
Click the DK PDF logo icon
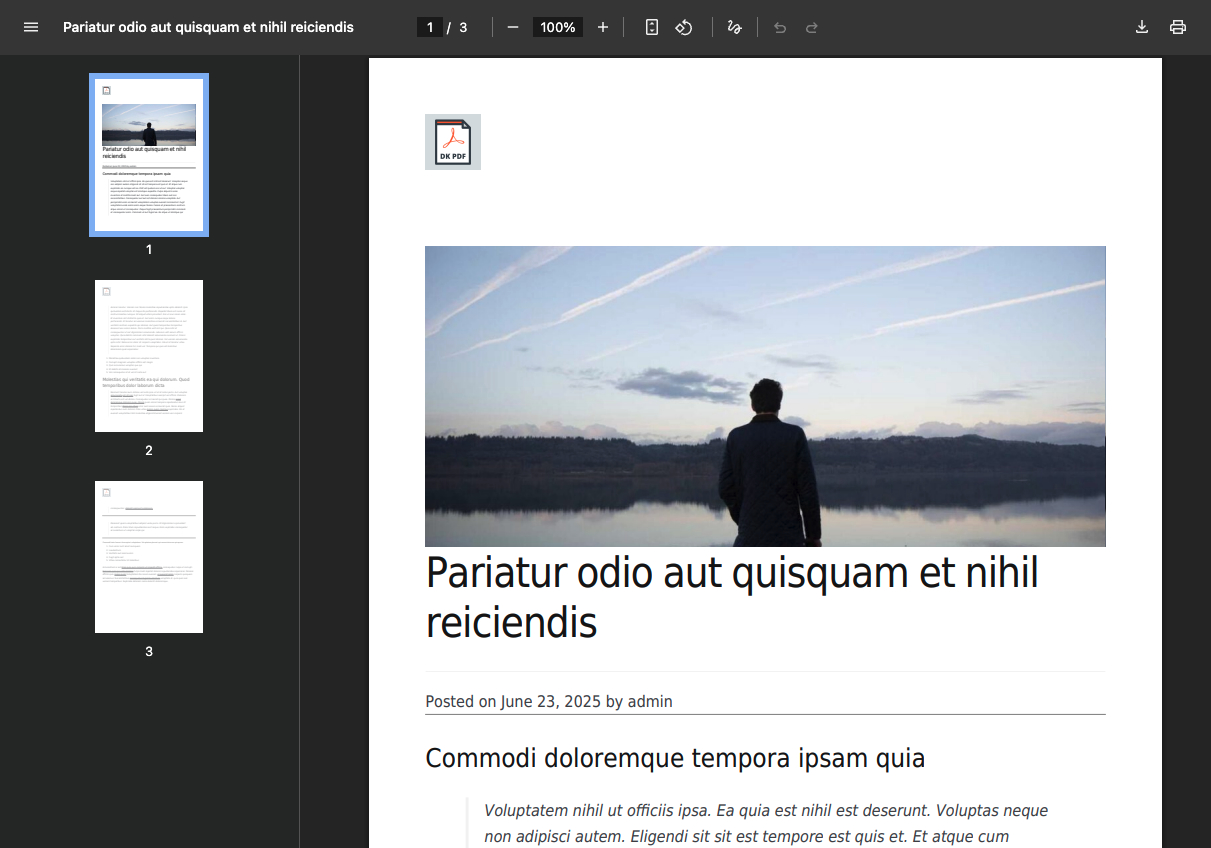pyautogui.click(x=453, y=142)
